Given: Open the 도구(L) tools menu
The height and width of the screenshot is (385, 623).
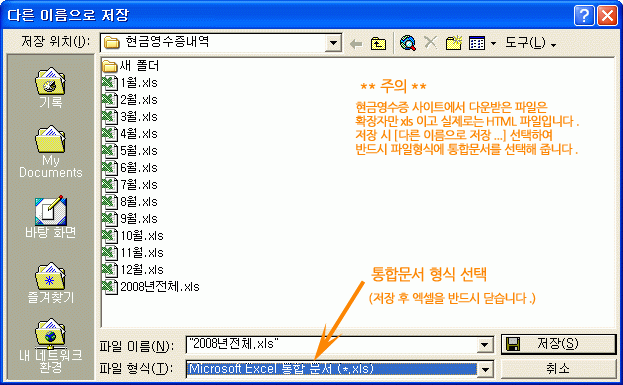Looking at the screenshot, I should coord(530,43).
